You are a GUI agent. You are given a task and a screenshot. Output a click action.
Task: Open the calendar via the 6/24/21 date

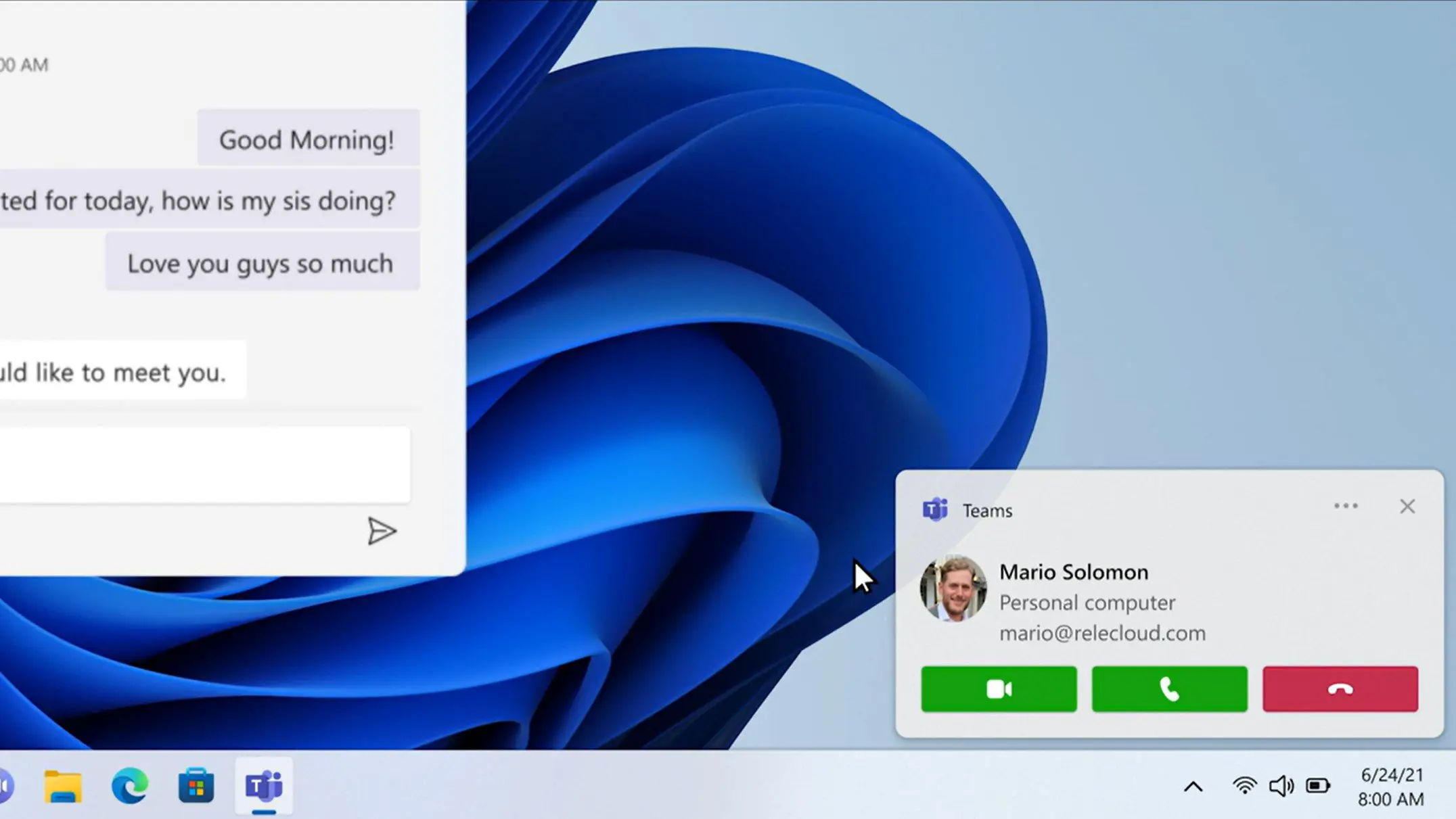(x=1392, y=775)
